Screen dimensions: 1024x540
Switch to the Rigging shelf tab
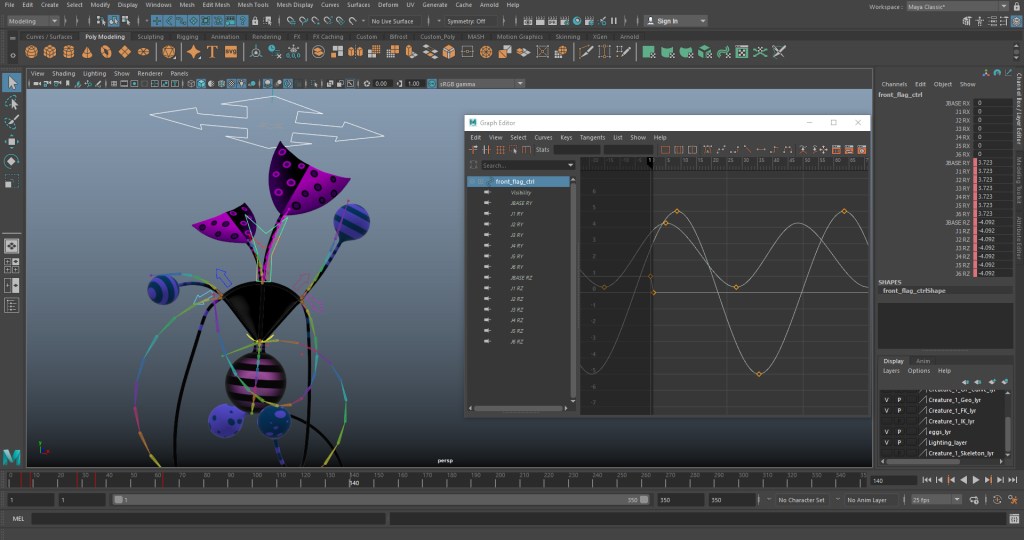(x=188, y=37)
